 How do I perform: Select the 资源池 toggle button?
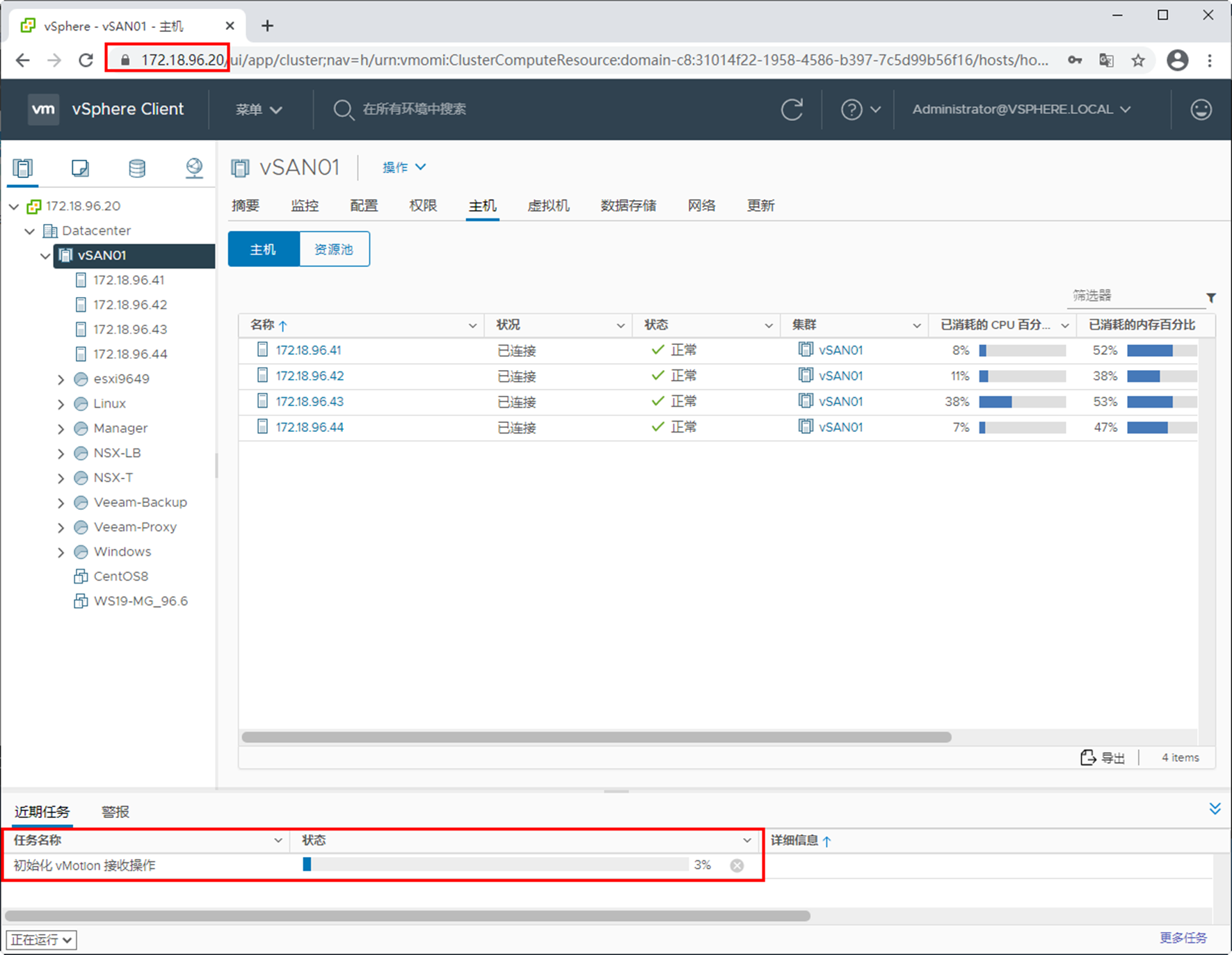point(334,249)
